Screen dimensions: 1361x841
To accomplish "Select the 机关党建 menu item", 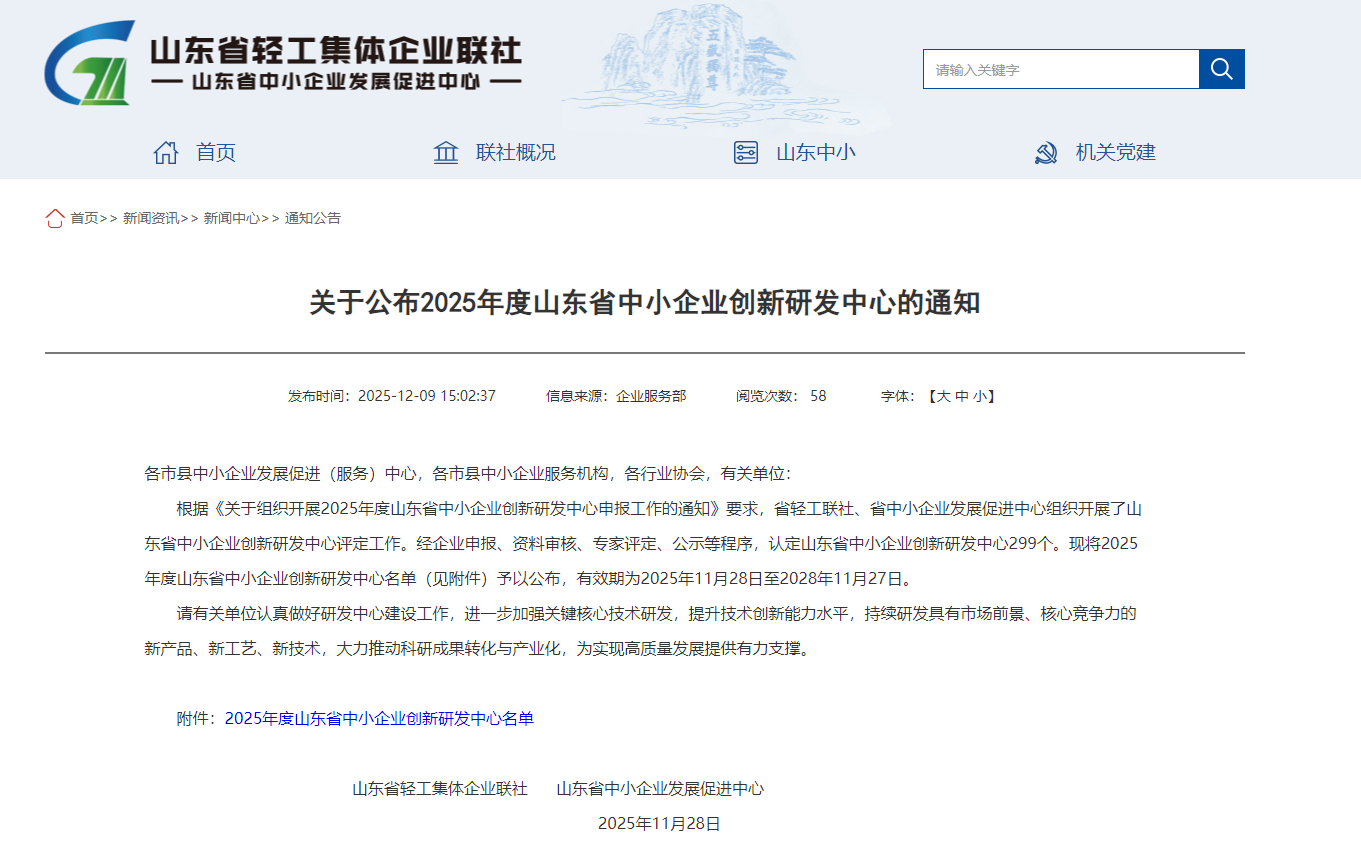I will pyautogui.click(x=1116, y=153).
